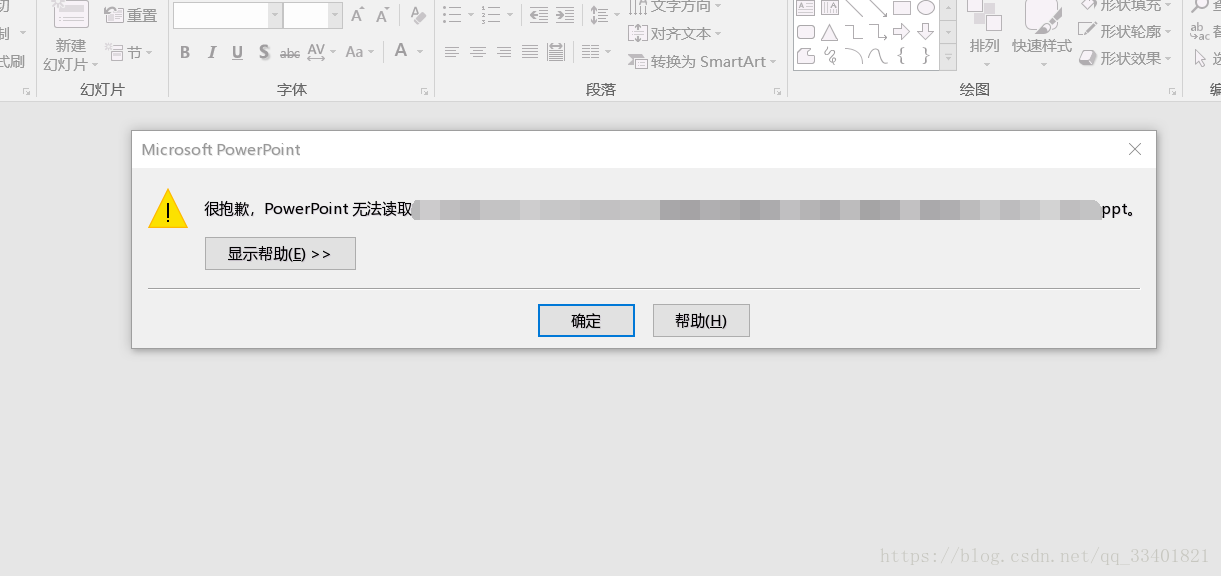Select the oval shape
This screenshot has width=1221, height=576.
point(926,8)
